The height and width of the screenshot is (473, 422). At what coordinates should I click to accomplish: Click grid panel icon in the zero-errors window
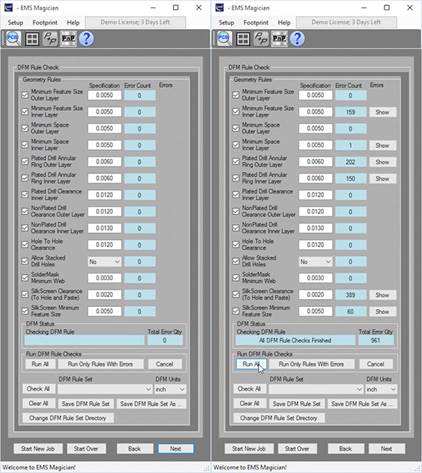(32, 39)
